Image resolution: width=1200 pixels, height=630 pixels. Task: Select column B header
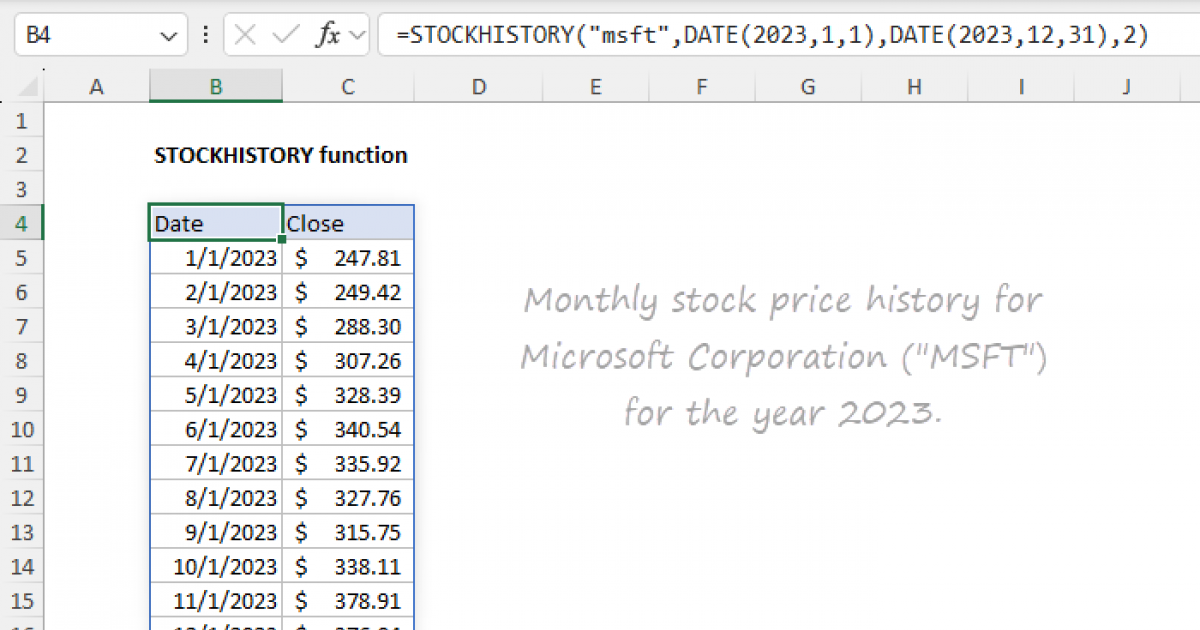tap(216, 87)
